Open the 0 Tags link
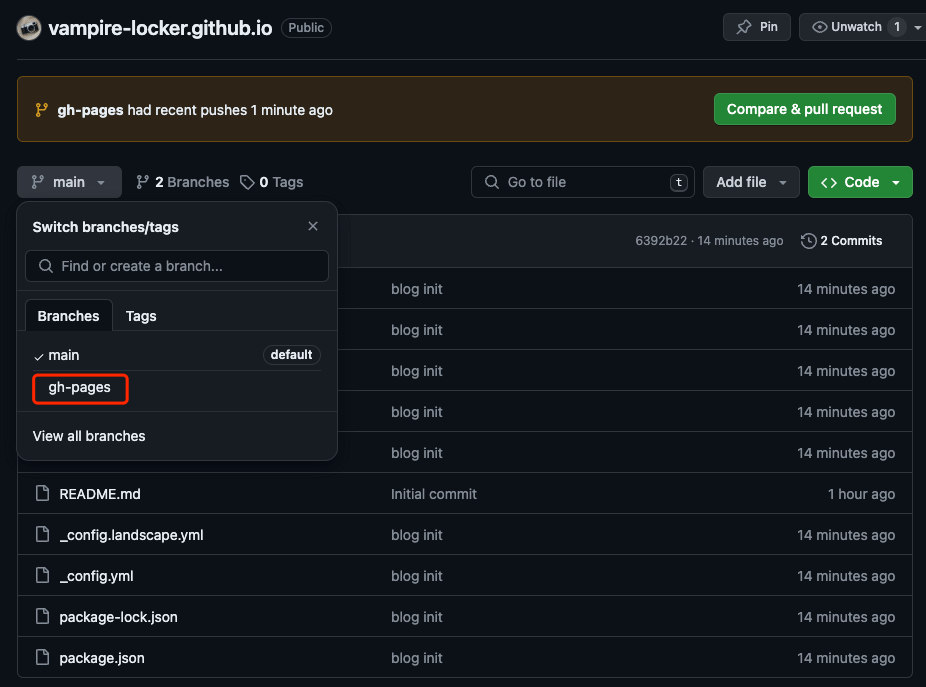The image size is (926, 687). point(272,182)
